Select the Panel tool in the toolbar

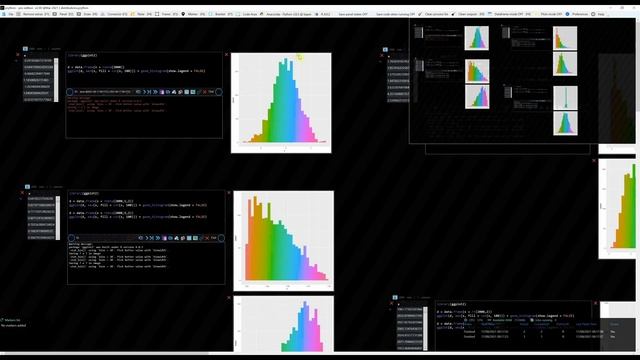64,14
